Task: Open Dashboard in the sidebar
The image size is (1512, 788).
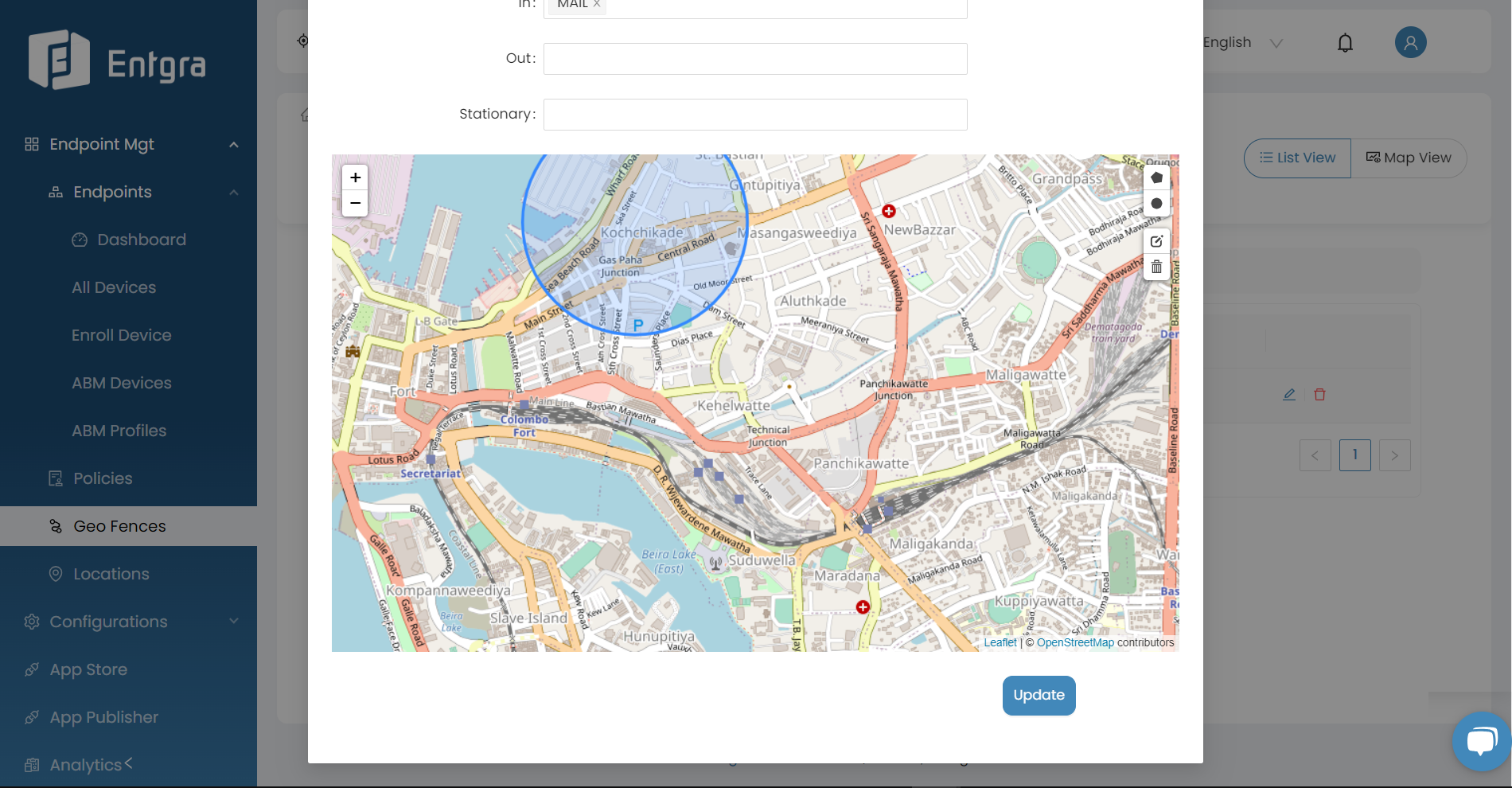Action: click(142, 240)
